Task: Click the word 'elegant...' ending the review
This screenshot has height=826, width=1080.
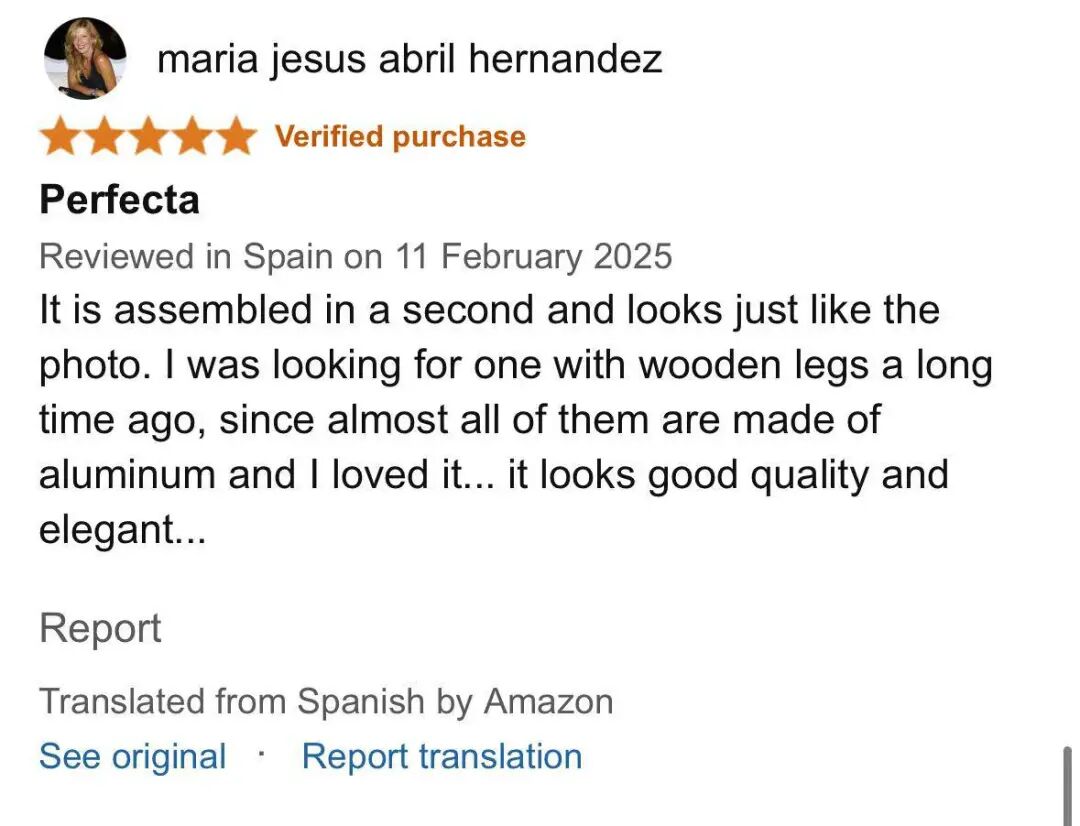Action: [122, 529]
